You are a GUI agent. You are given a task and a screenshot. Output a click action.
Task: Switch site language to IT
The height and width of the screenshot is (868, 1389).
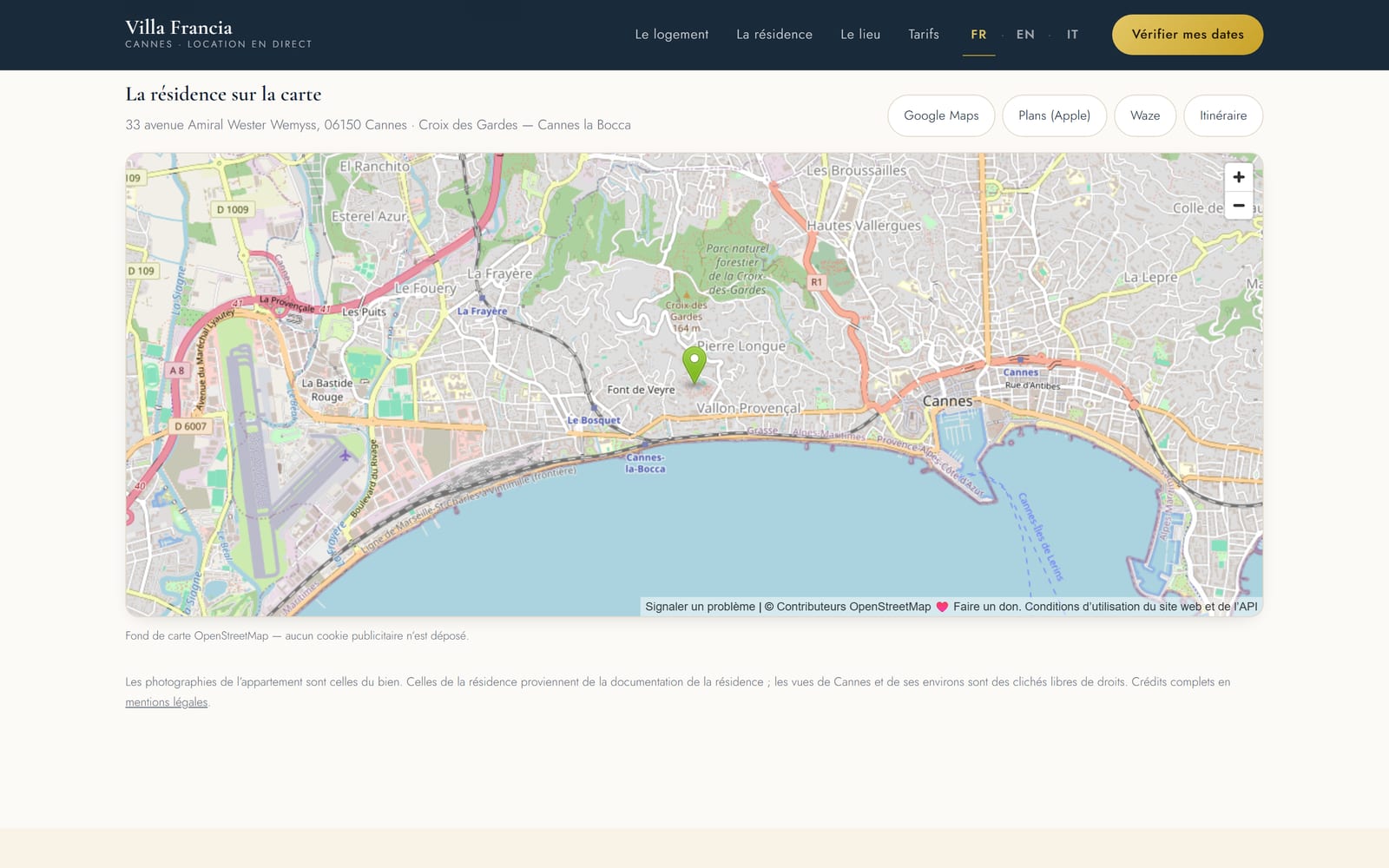1073,35
